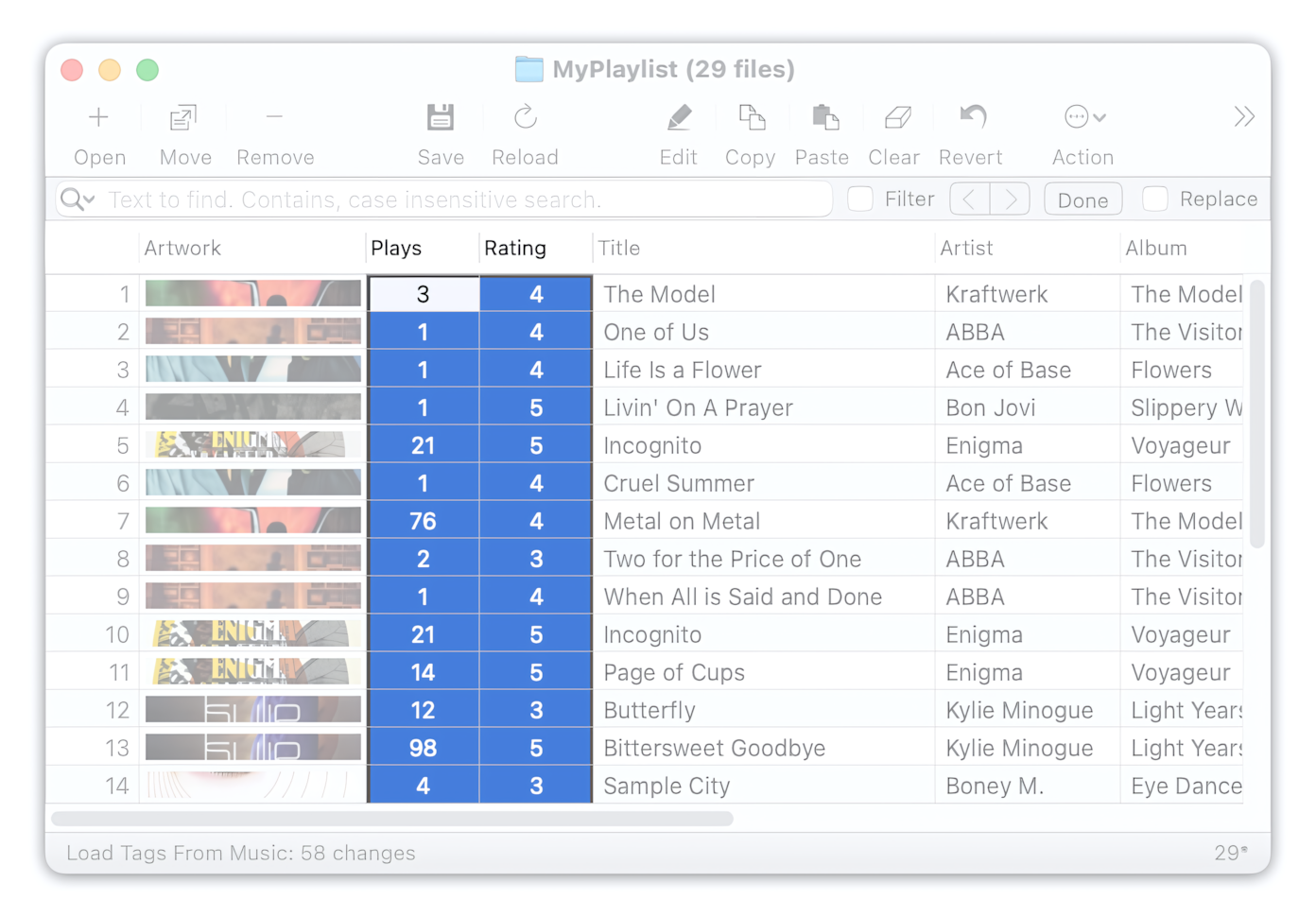This screenshot has width=1316, height=917.
Task: Click the horizontal scrollbar
Action: coord(392,819)
